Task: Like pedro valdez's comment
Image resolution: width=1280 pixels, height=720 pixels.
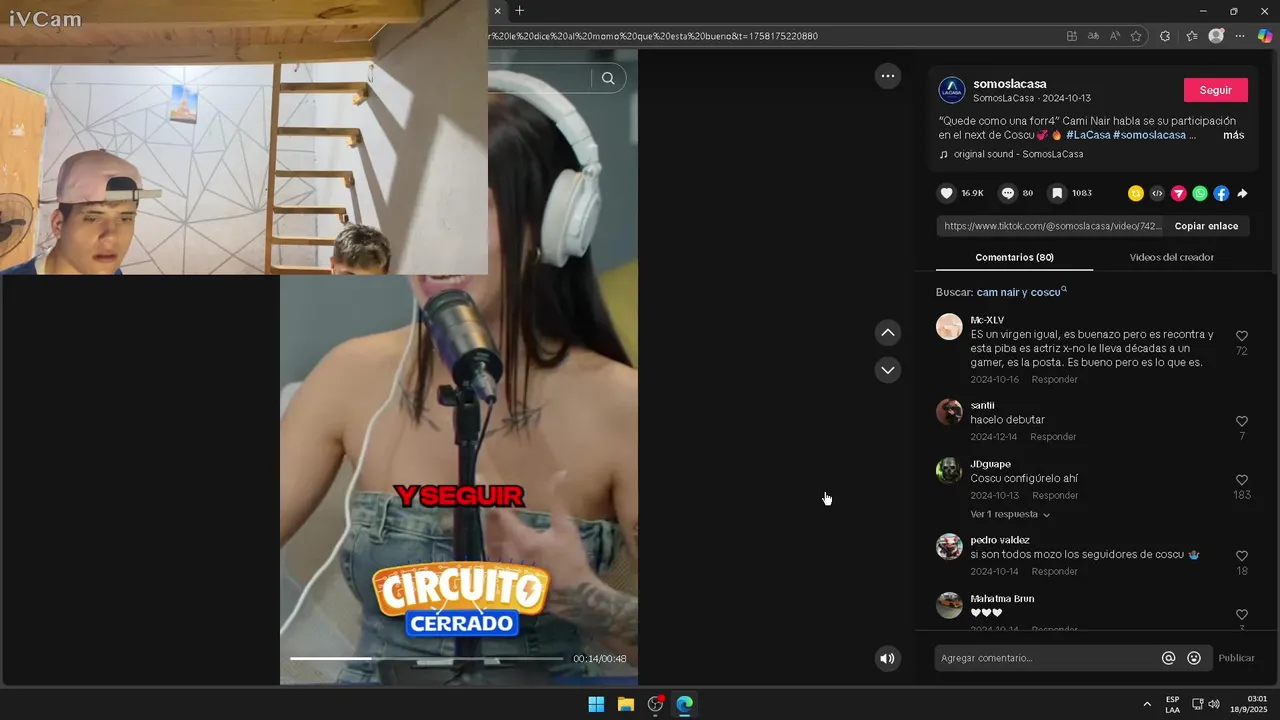Action: [x=1242, y=556]
